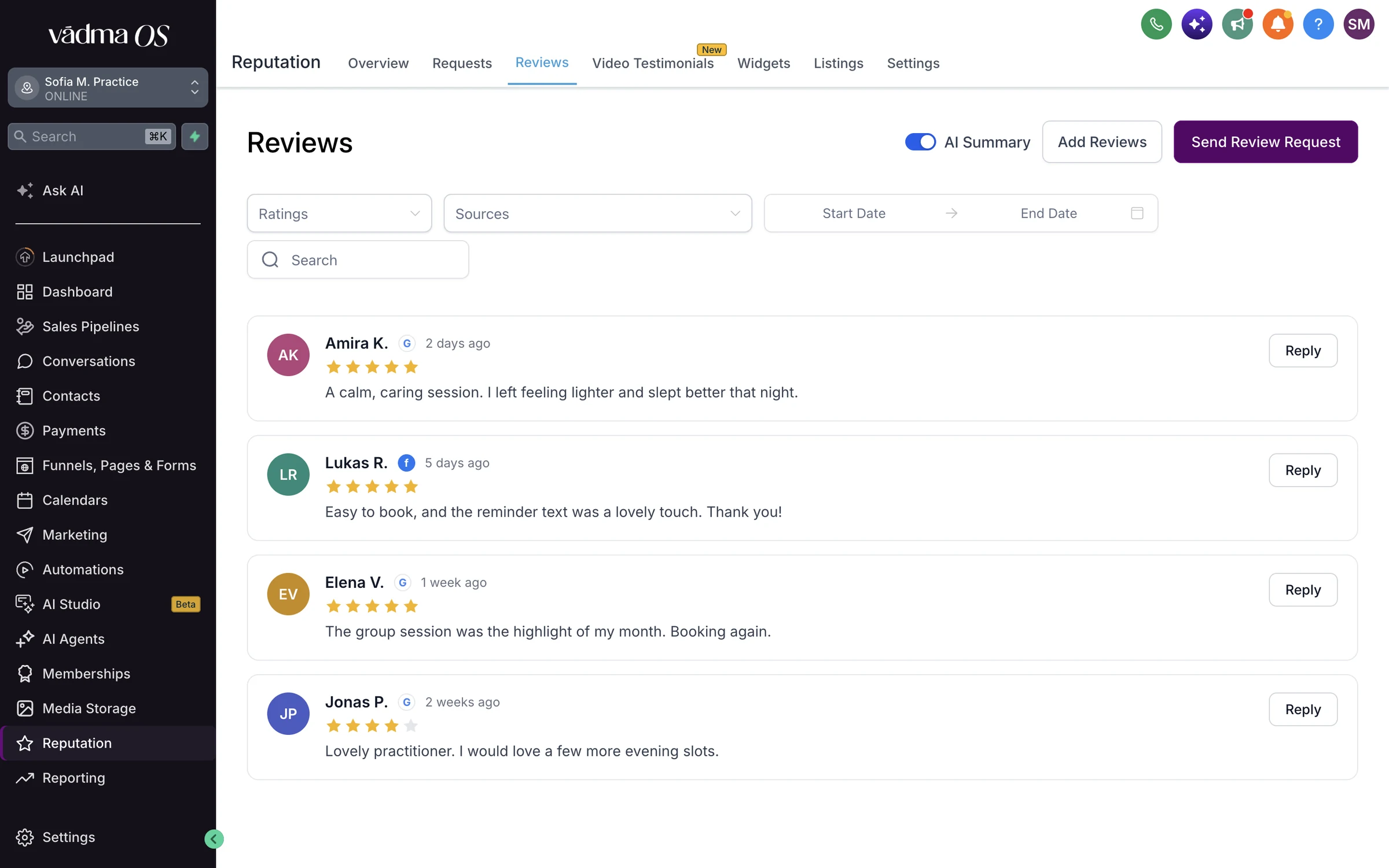Expand the Ratings filter dropdown
Viewport: 1389px width, 868px height.
click(x=339, y=214)
